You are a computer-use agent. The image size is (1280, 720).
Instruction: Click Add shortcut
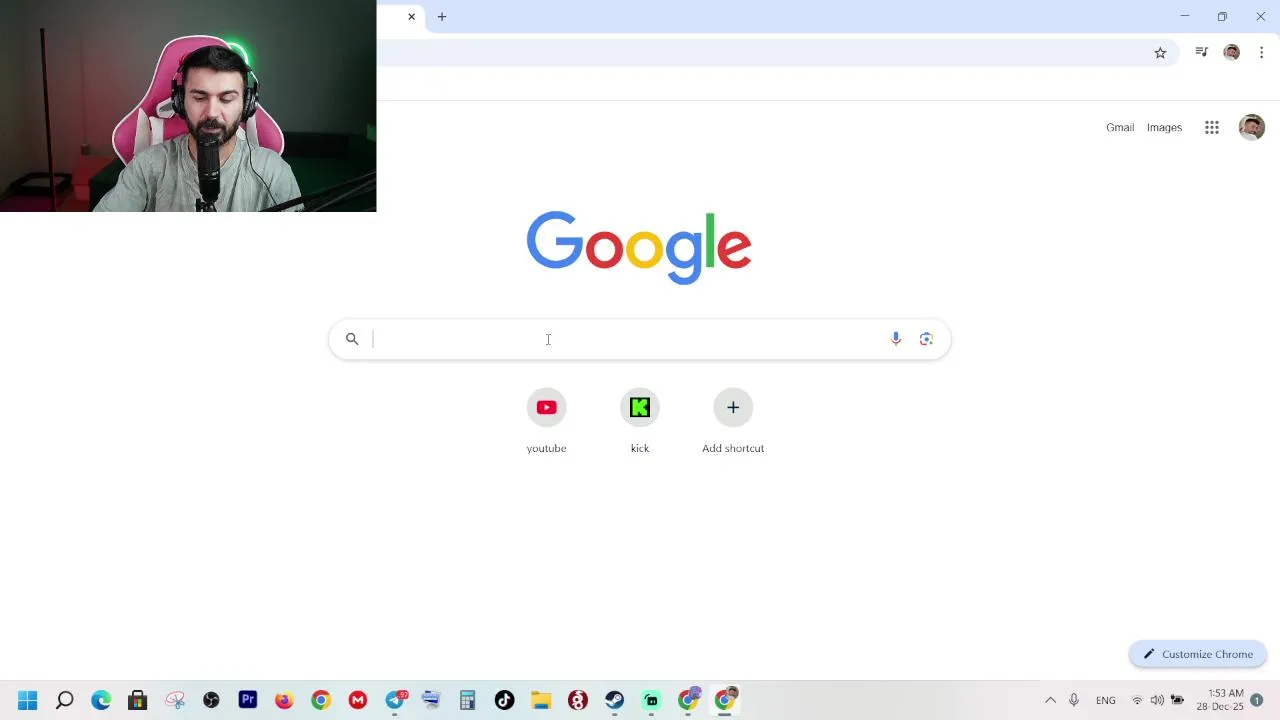point(733,421)
